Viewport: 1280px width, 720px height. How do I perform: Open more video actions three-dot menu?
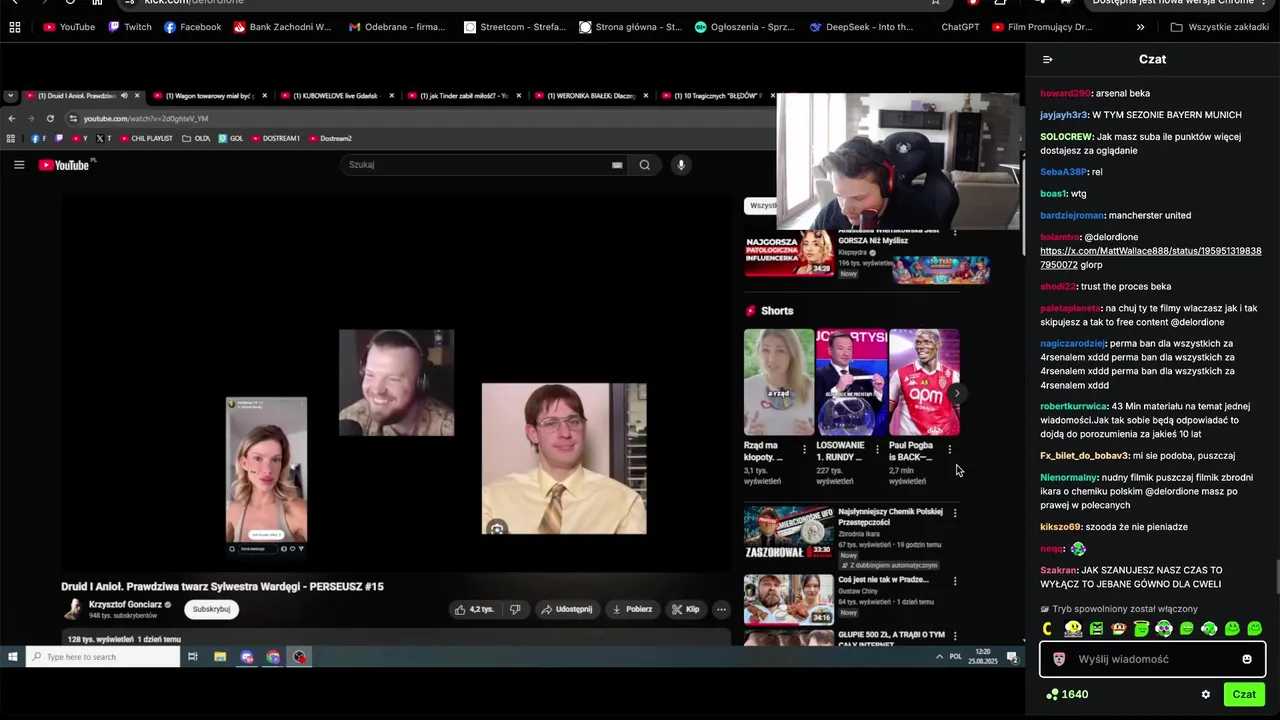(x=721, y=609)
